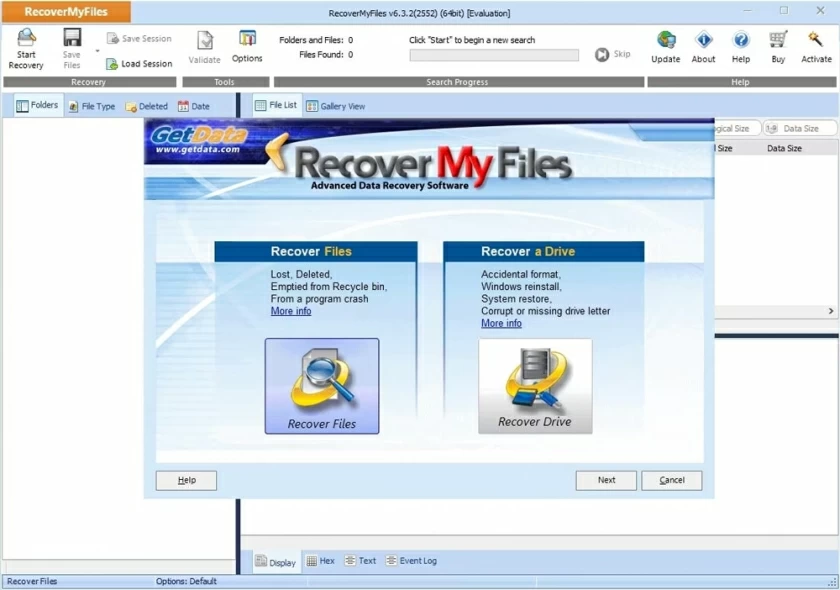Click the Buy shopping cart icon
The height and width of the screenshot is (590, 840).
(777, 45)
